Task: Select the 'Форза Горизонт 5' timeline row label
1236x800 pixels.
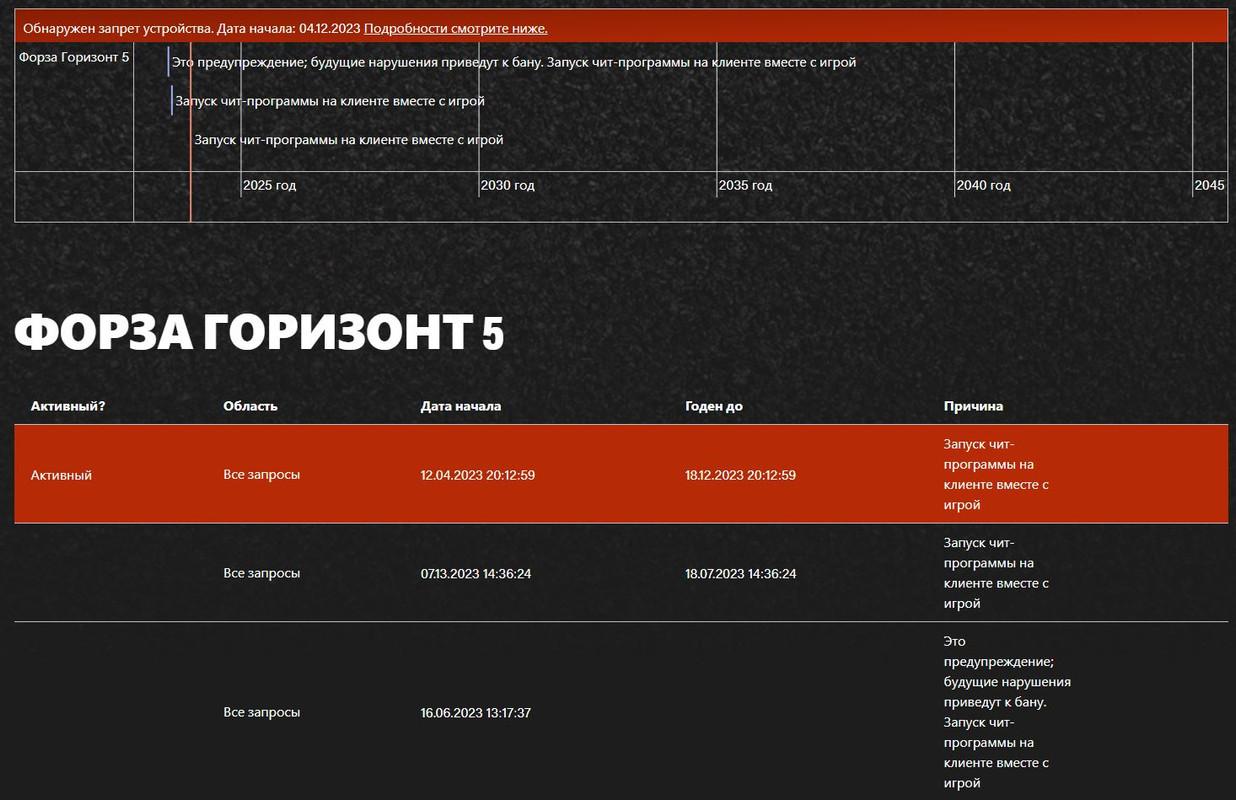Action: 74,57
